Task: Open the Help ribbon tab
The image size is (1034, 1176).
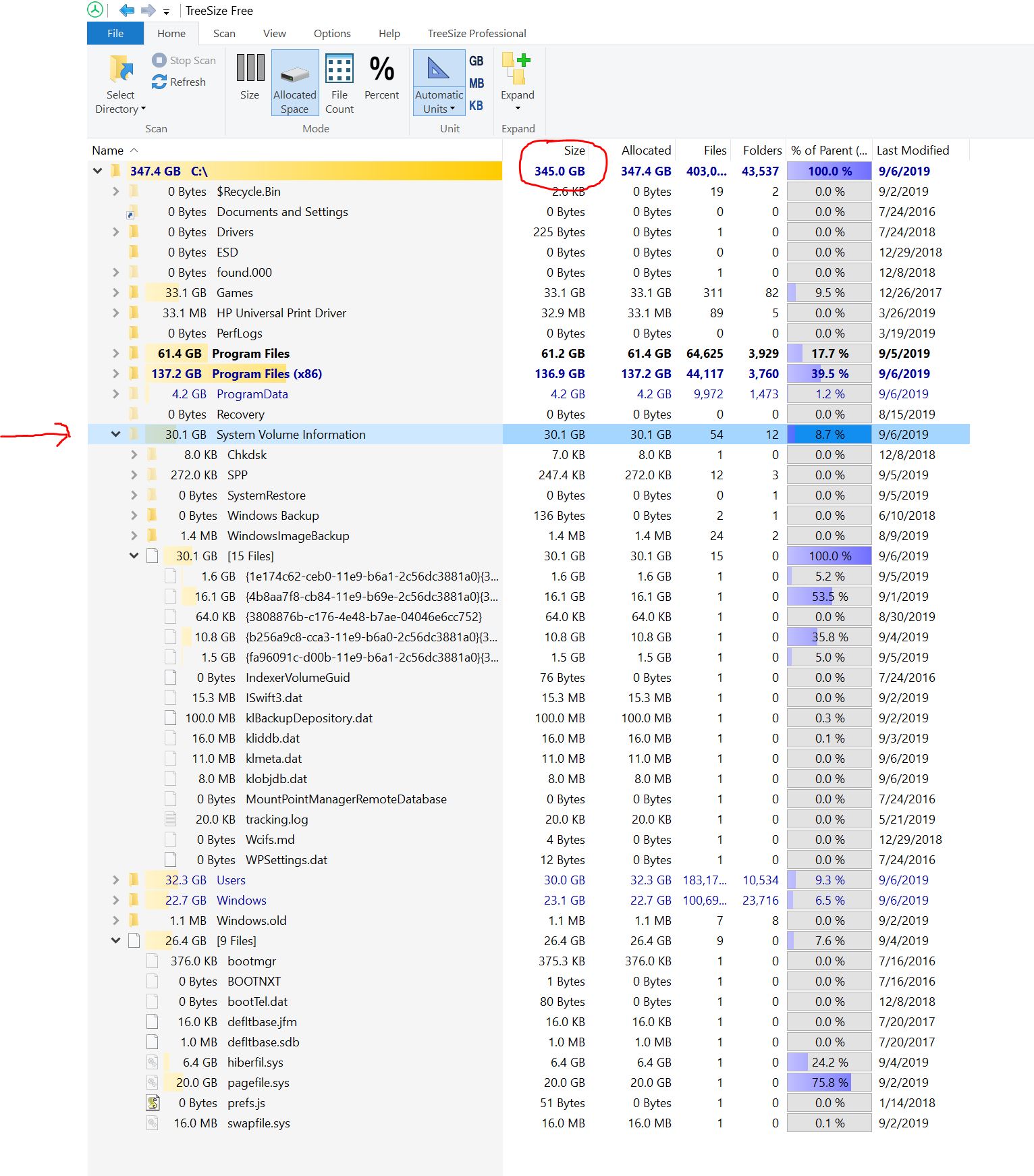Action: point(389,33)
